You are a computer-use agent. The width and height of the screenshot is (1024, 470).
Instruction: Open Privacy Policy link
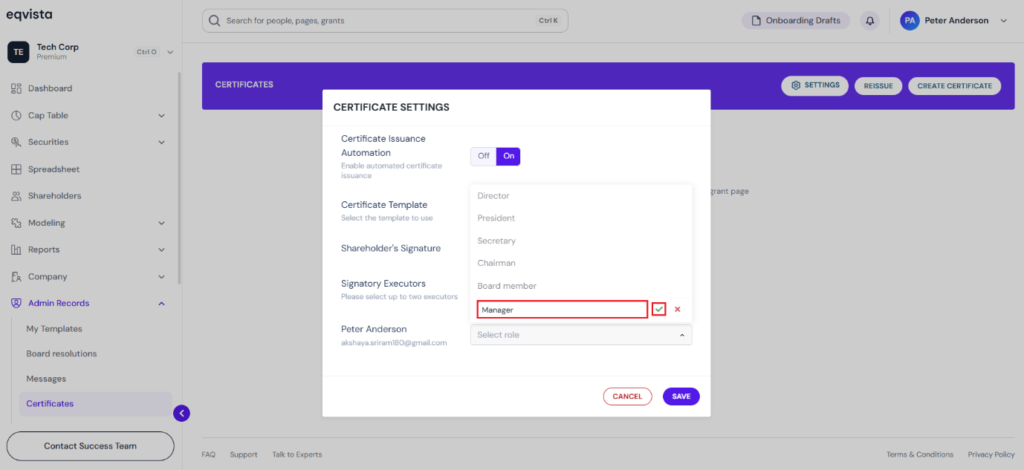pos(991,454)
